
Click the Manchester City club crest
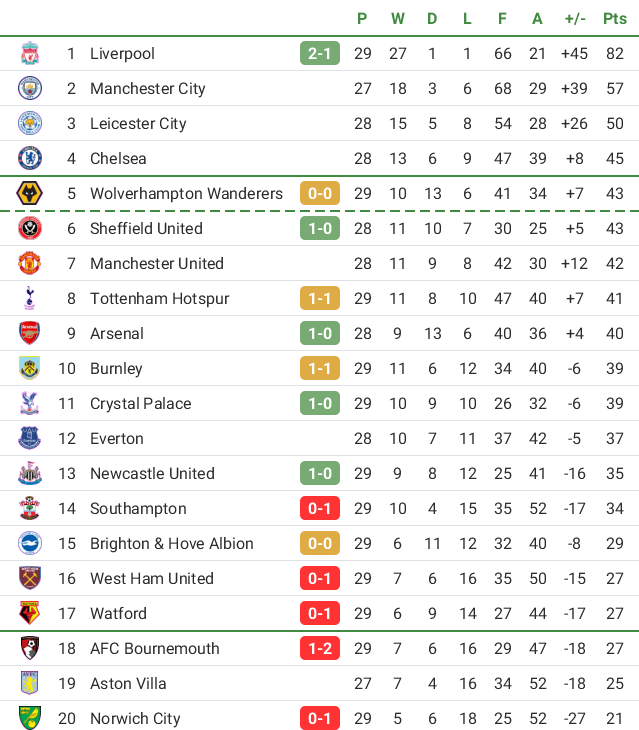click(30, 89)
